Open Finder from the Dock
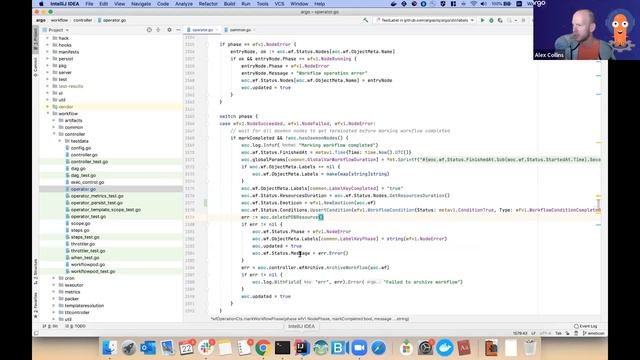This screenshot has width=640, height=360. [x=109, y=348]
